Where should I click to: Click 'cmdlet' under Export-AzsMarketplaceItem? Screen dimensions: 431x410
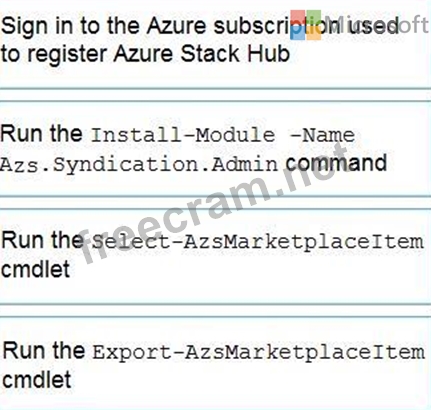37,379
